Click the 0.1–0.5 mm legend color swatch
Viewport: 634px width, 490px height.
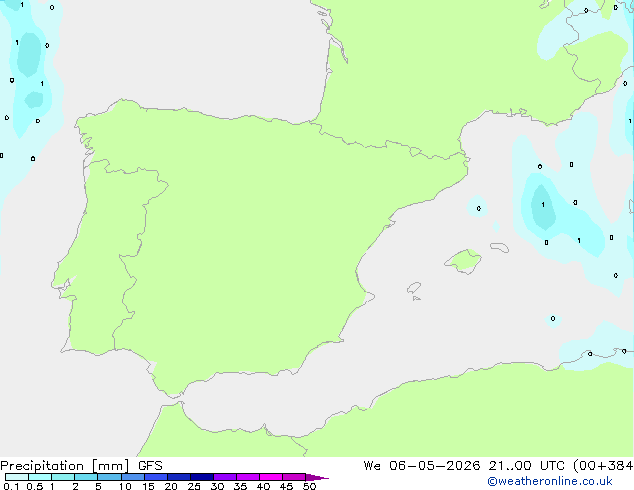[17, 477]
